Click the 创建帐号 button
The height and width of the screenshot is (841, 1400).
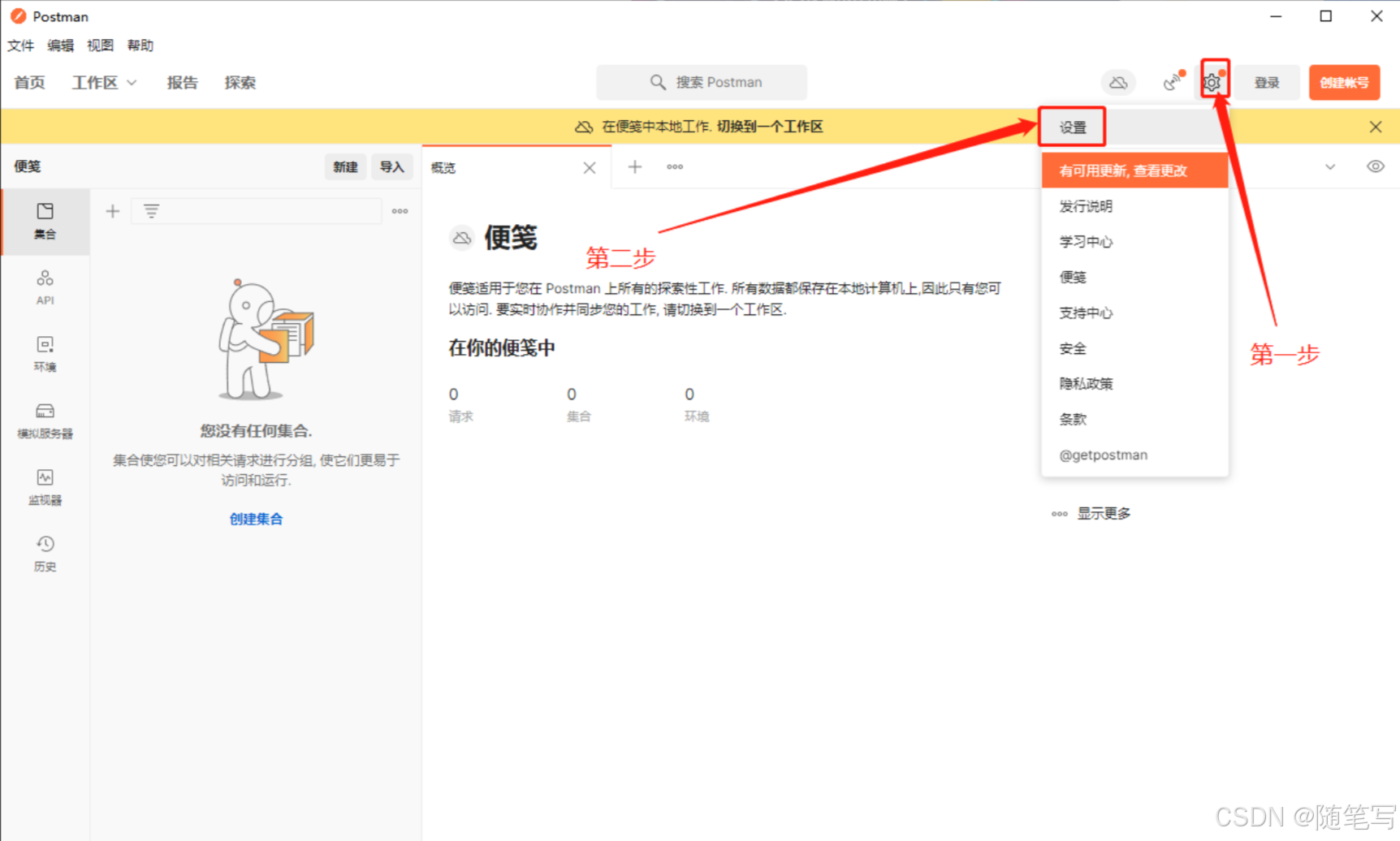pyautogui.click(x=1344, y=82)
